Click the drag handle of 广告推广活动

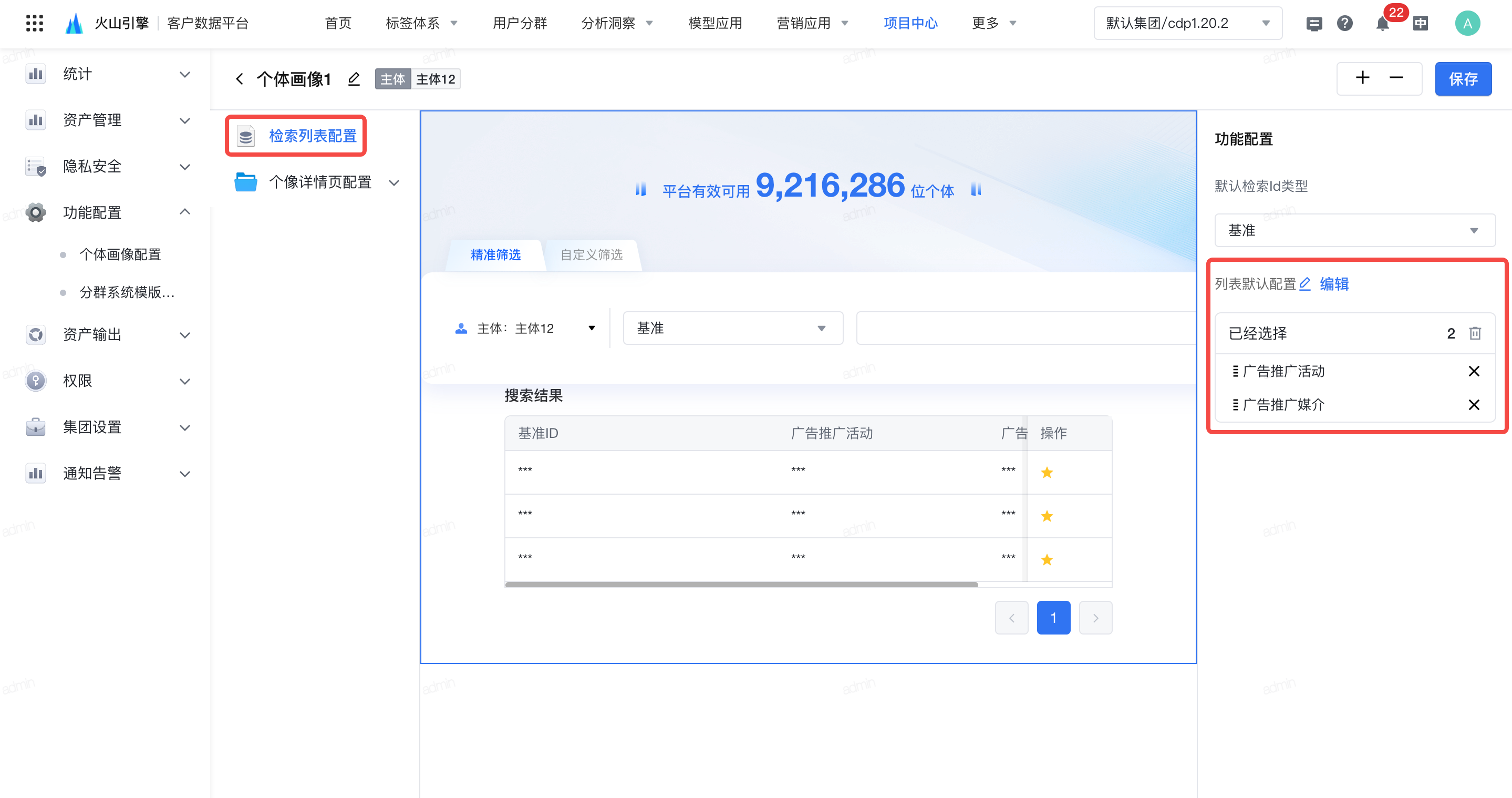coord(1235,371)
